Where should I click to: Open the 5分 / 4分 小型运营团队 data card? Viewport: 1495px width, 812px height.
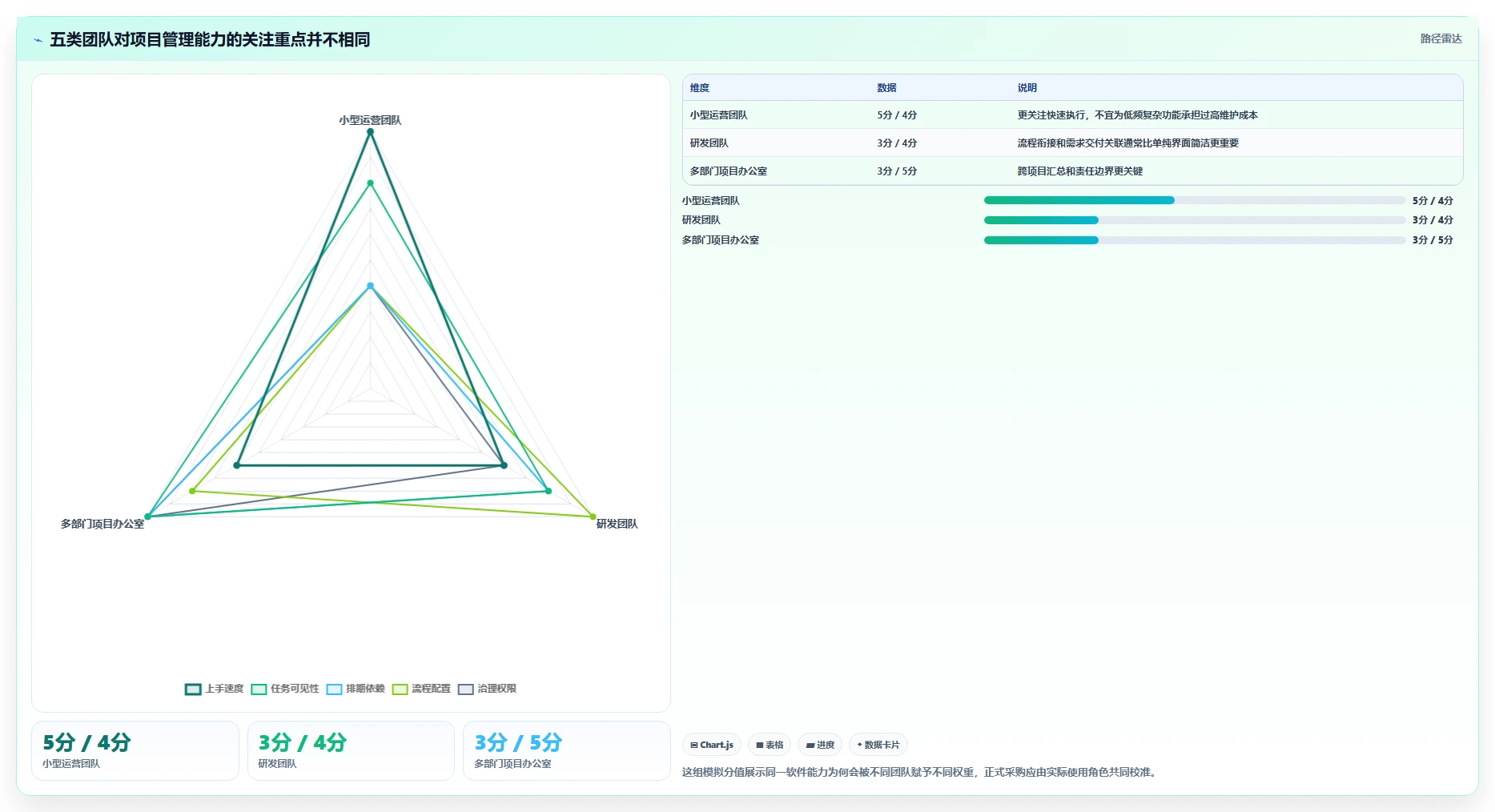pyautogui.click(x=135, y=750)
